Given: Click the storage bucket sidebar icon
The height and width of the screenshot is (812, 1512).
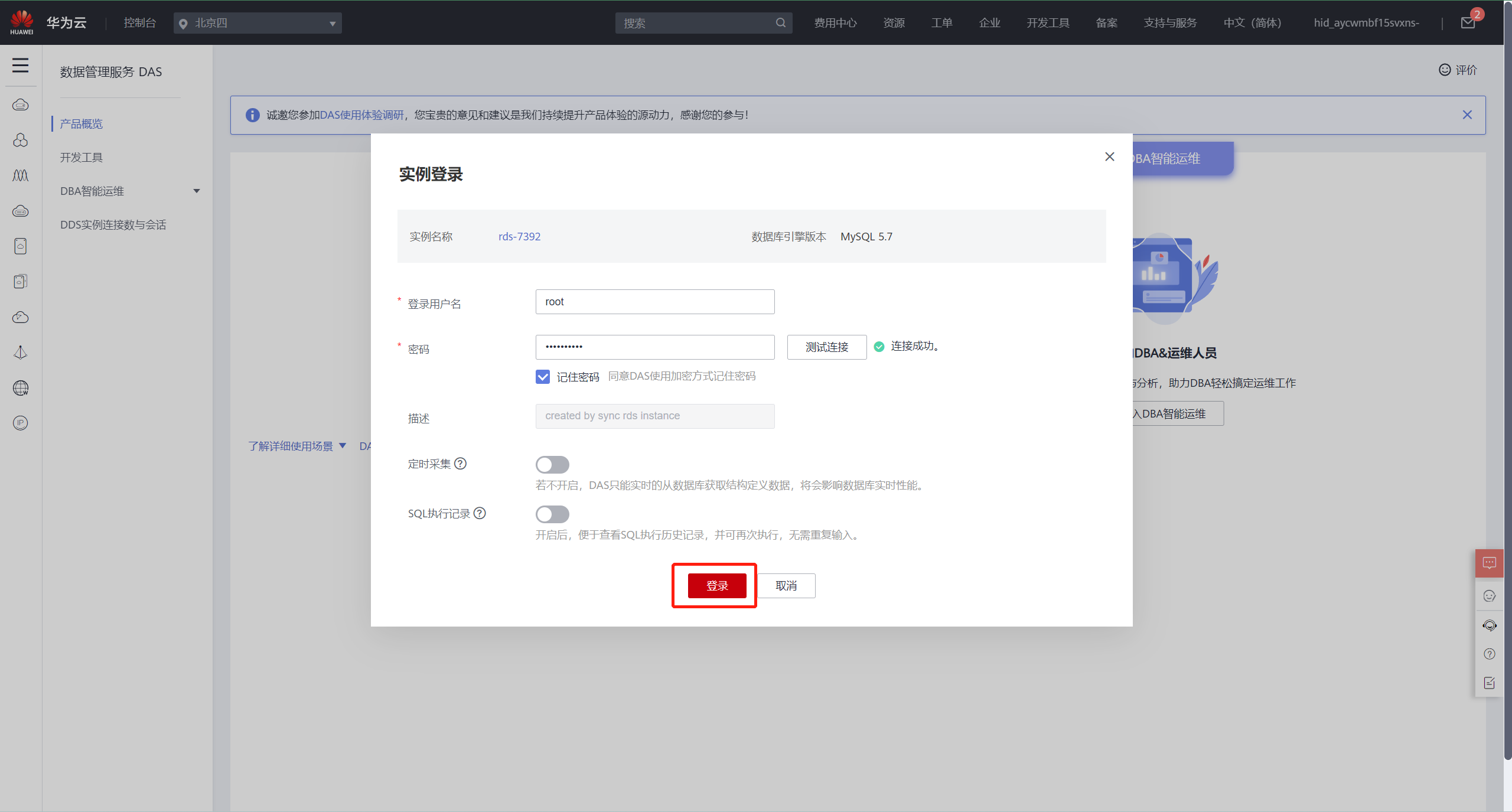Looking at the screenshot, I should pos(21,246).
